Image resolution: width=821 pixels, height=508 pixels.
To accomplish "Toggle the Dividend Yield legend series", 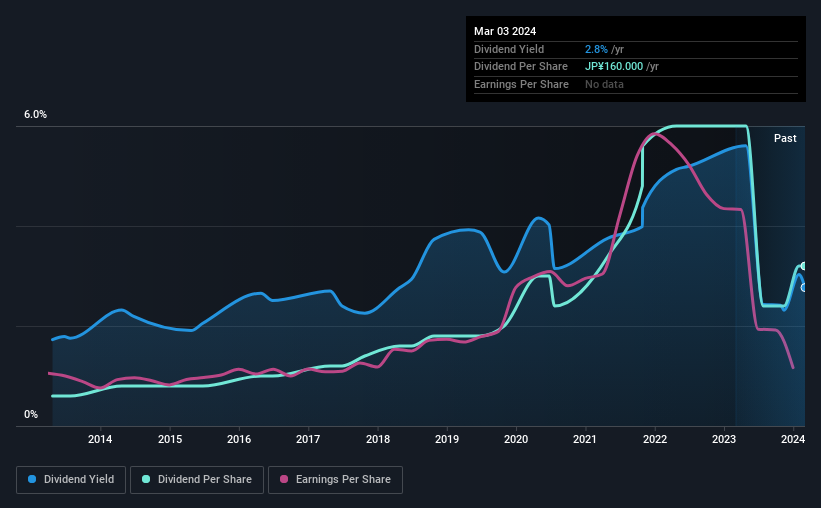I will pyautogui.click(x=71, y=480).
